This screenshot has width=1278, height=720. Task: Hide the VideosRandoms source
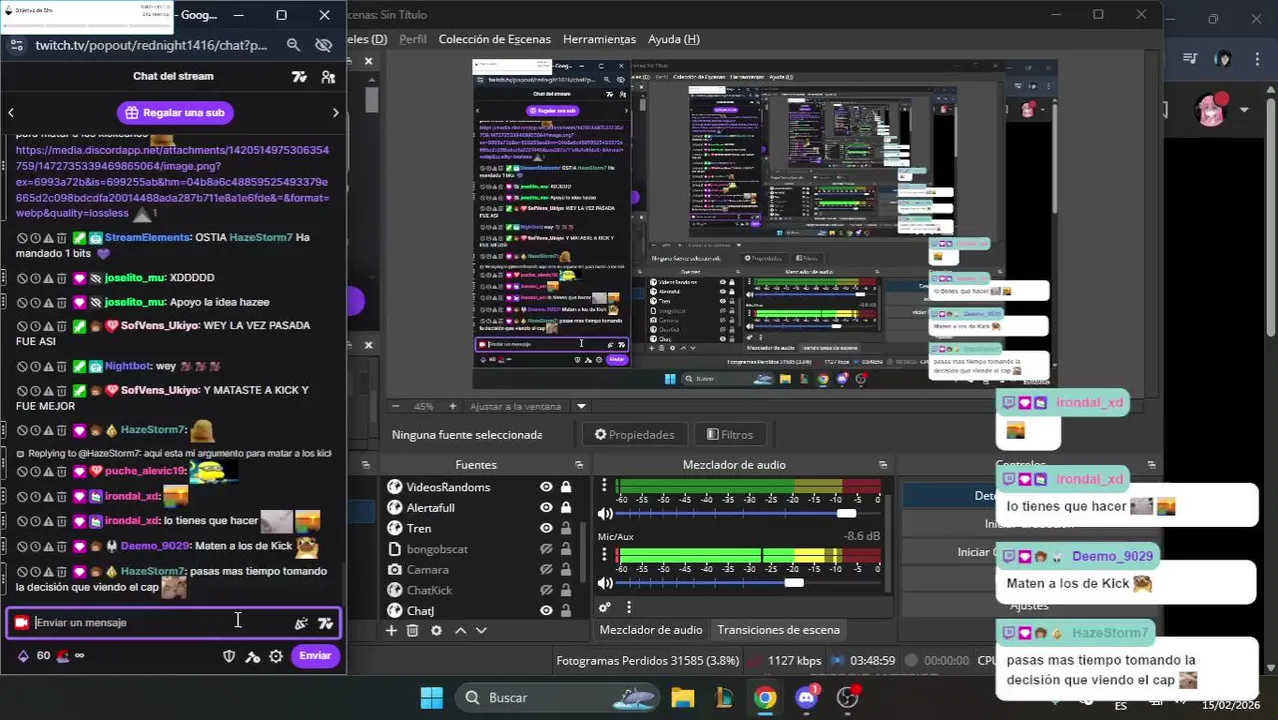click(x=546, y=487)
